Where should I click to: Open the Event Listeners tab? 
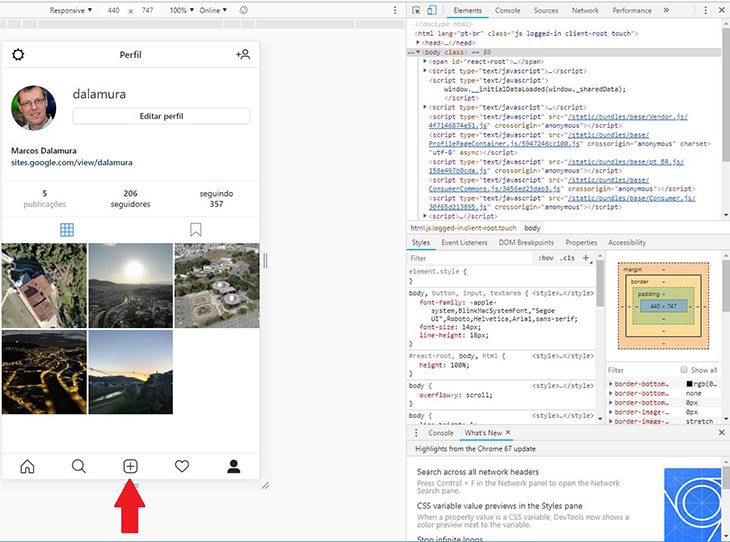[464, 243]
